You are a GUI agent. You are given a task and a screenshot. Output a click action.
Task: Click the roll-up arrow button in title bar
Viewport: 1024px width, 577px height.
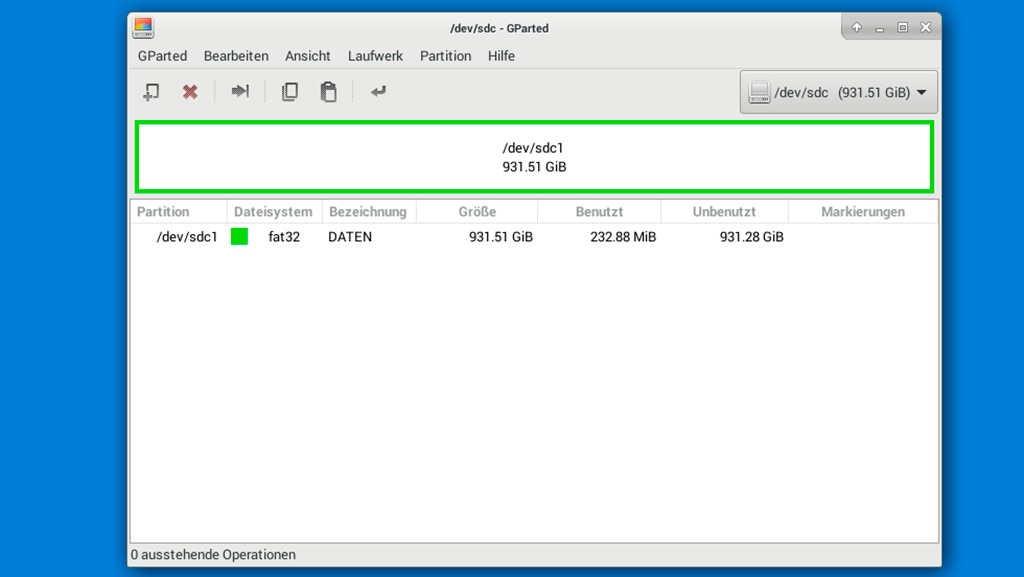coord(857,28)
